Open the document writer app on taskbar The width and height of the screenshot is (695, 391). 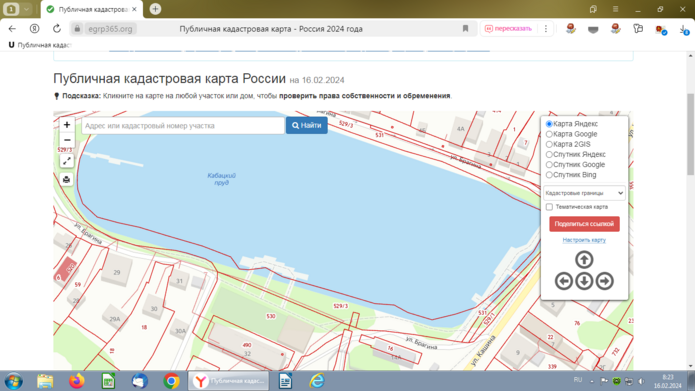tap(285, 381)
